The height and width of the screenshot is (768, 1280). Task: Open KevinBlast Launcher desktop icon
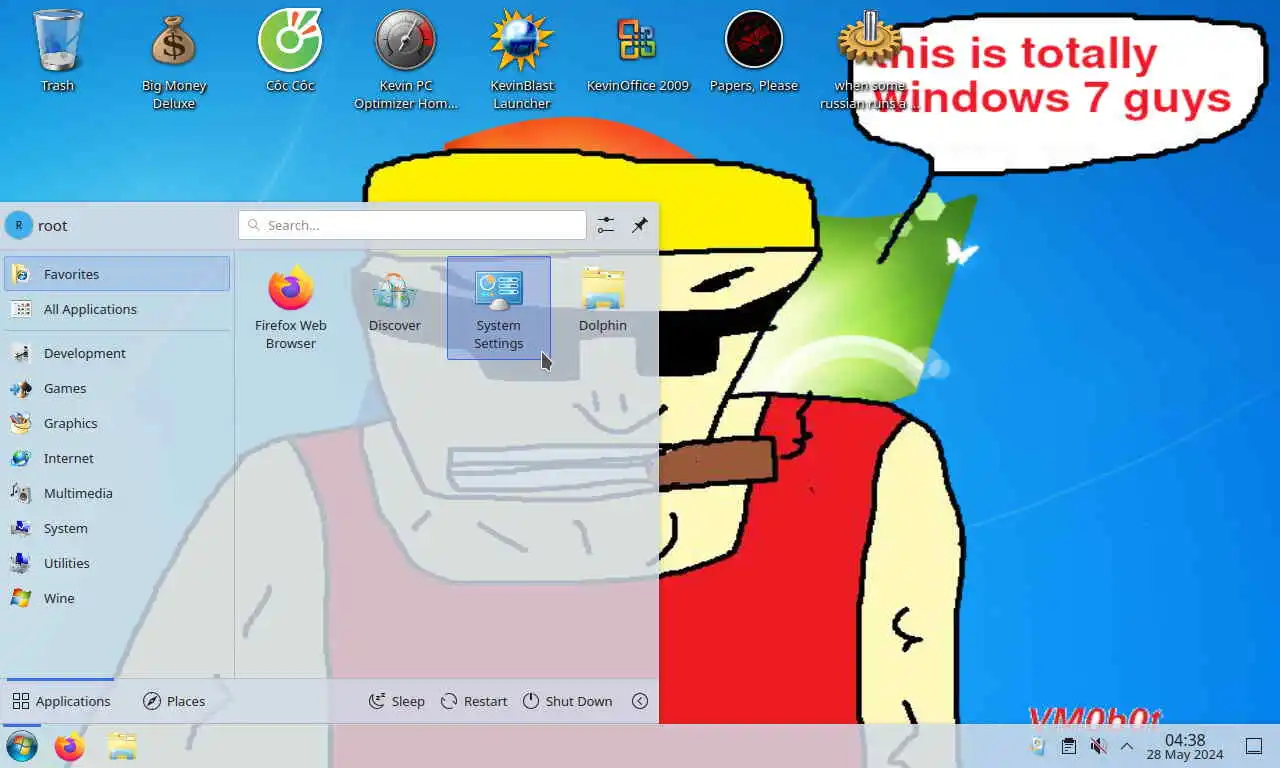(x=522, y=58)
